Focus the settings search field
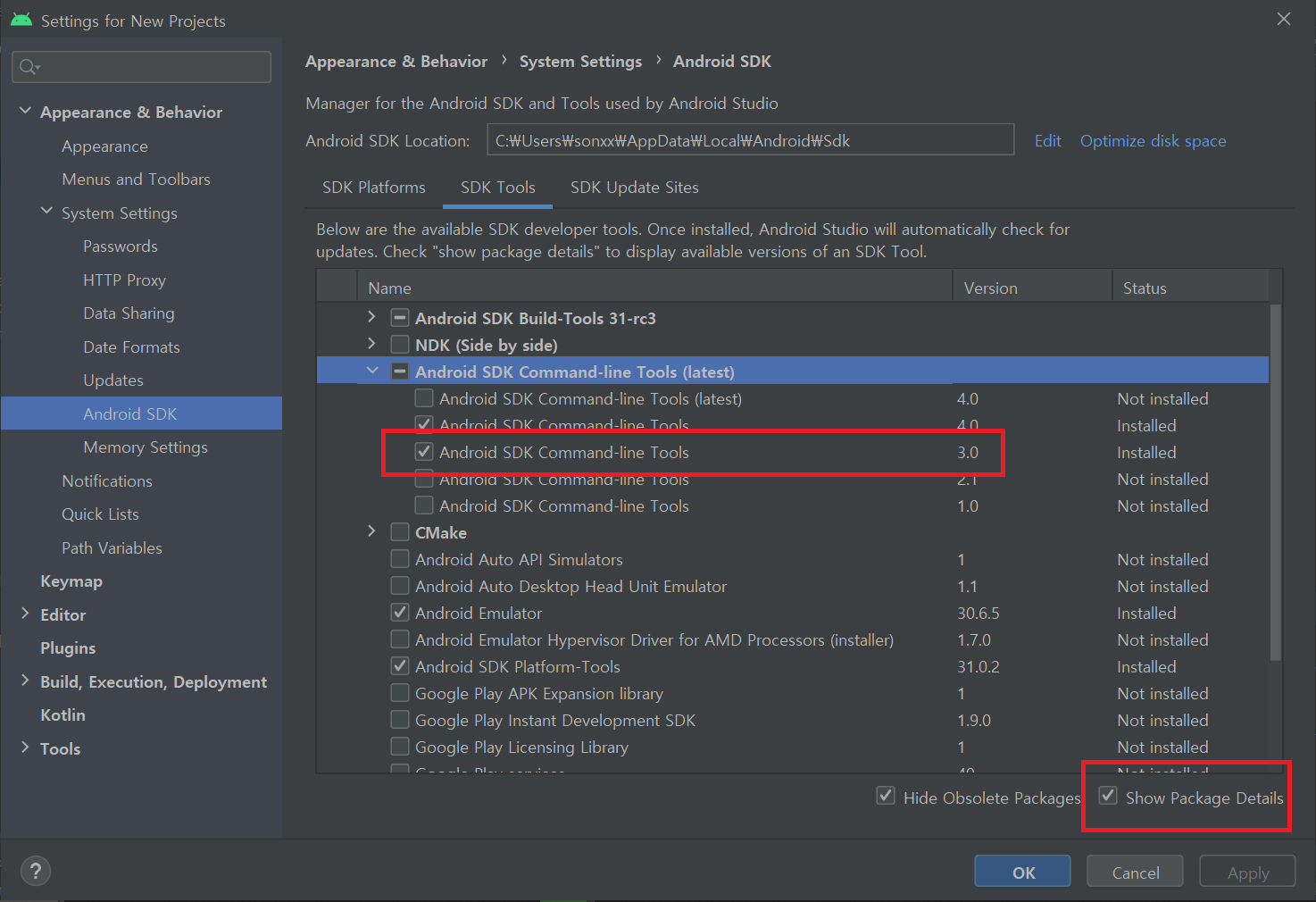Screen dimensions: 1316x902 tap(141, 67)
